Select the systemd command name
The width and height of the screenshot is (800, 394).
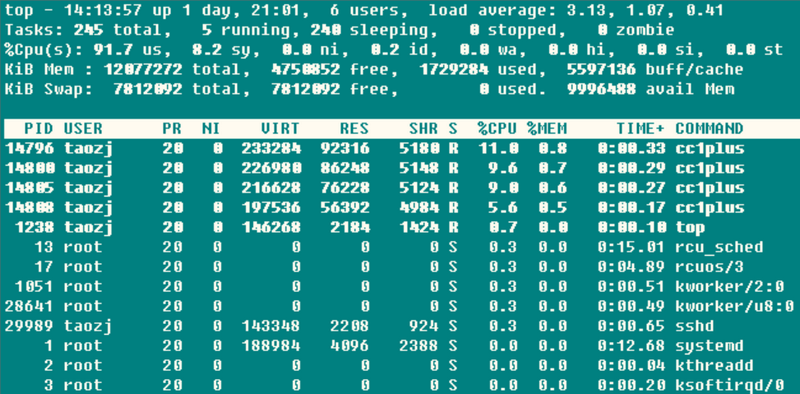709,347
